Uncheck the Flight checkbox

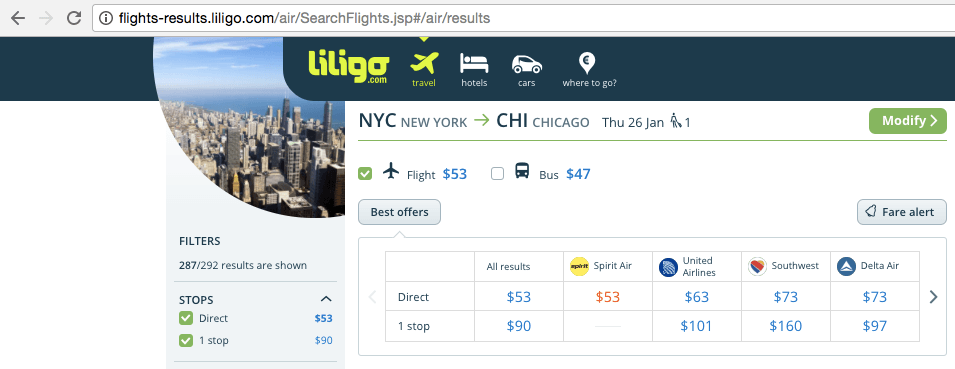(x=365, y=174)
